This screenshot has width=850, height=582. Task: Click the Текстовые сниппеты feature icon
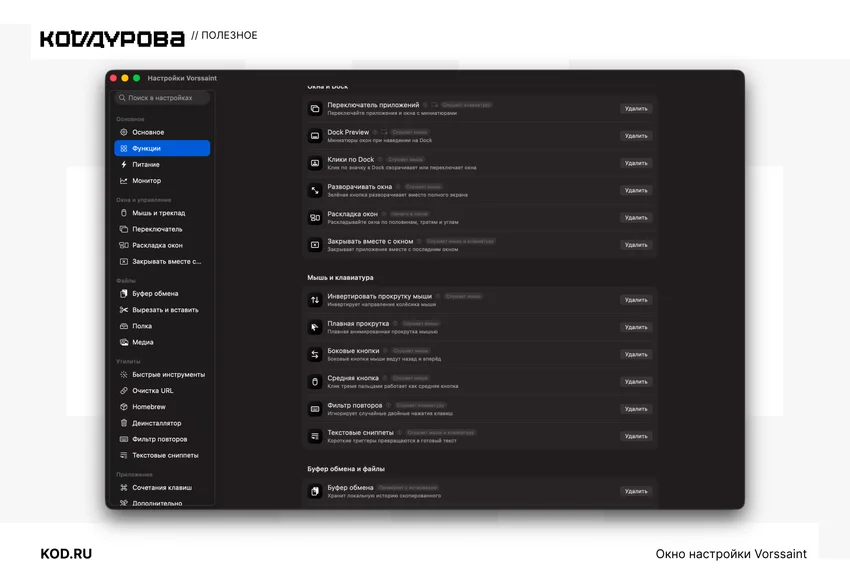pyautogui.click(x=315, y=436)
